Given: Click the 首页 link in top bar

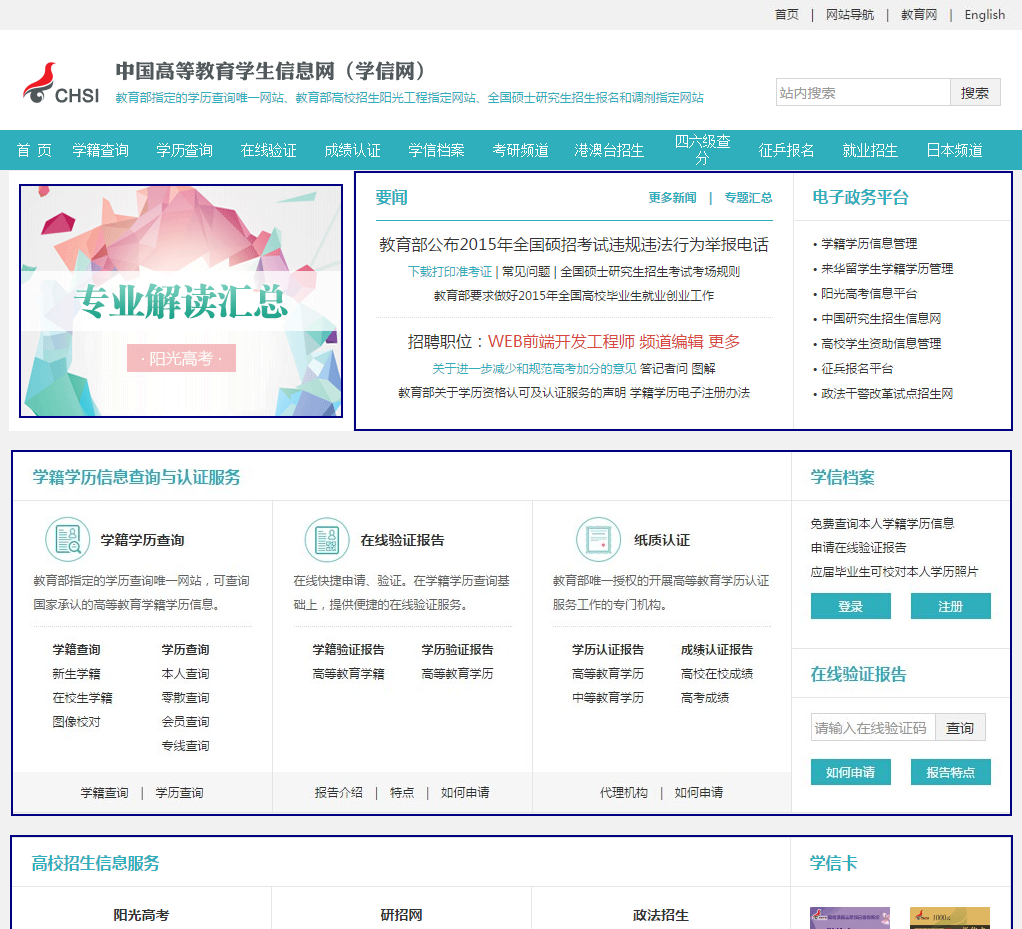Looking at the screenshot, I should coord(787,14).
